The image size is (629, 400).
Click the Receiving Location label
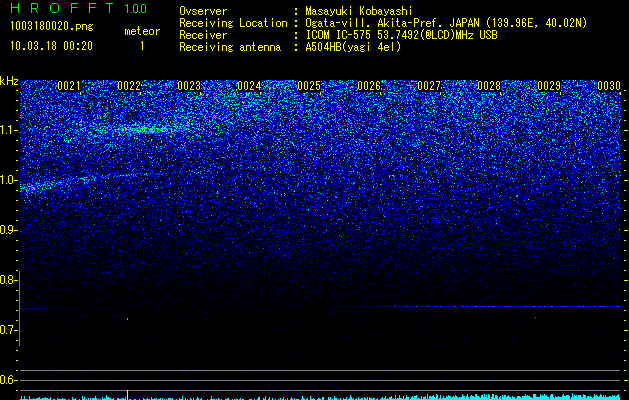coord(233,23)
